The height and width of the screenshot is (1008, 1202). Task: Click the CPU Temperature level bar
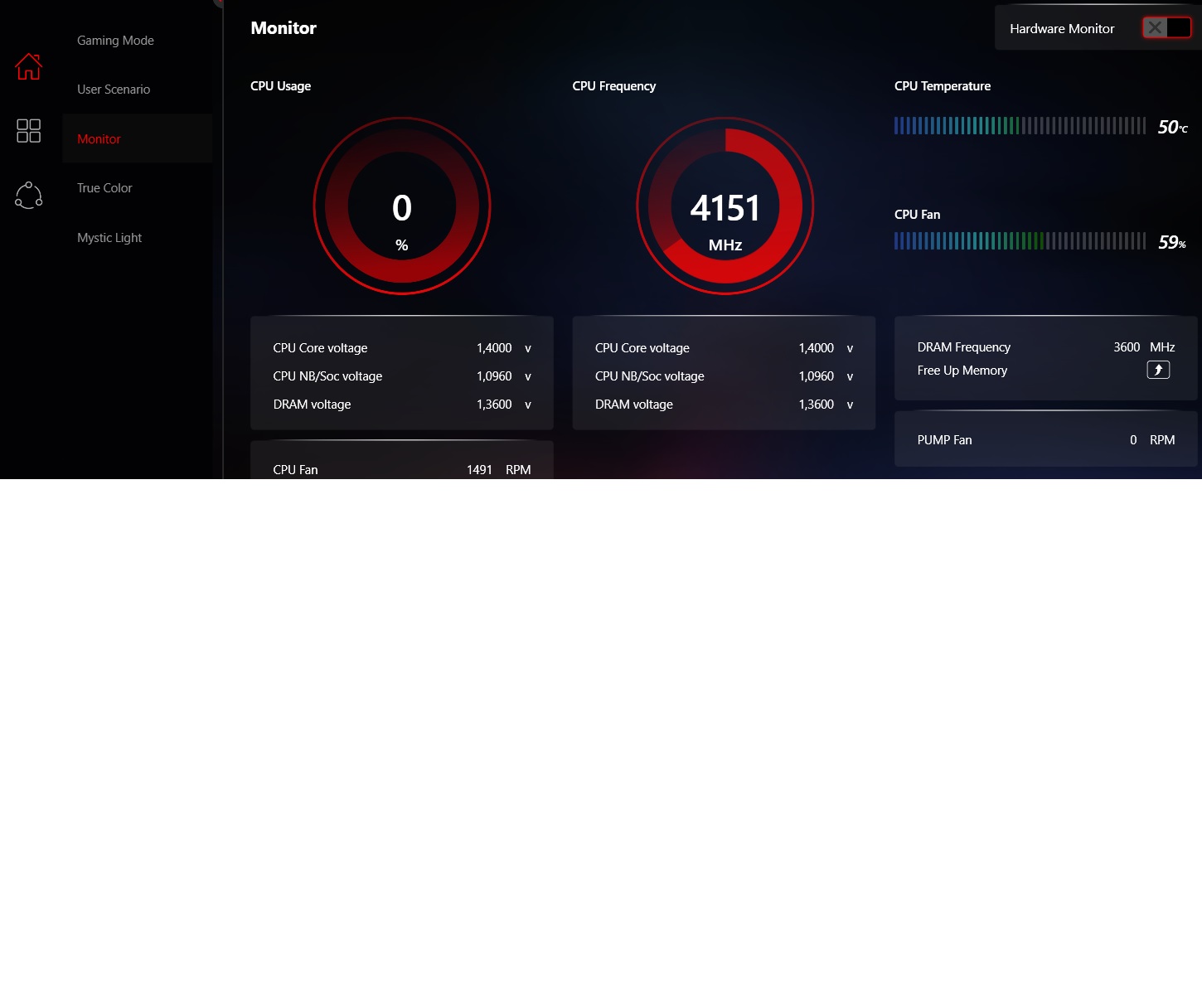pos(1020,126)
